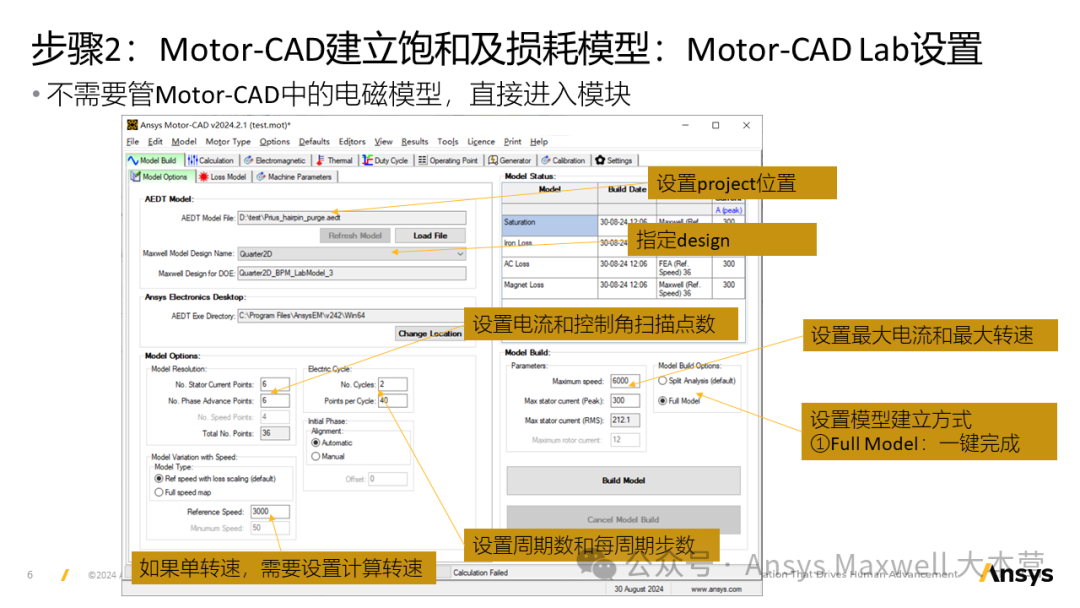
Task: Select Manual initial phase alignment
Action: (x=316, y=457)
